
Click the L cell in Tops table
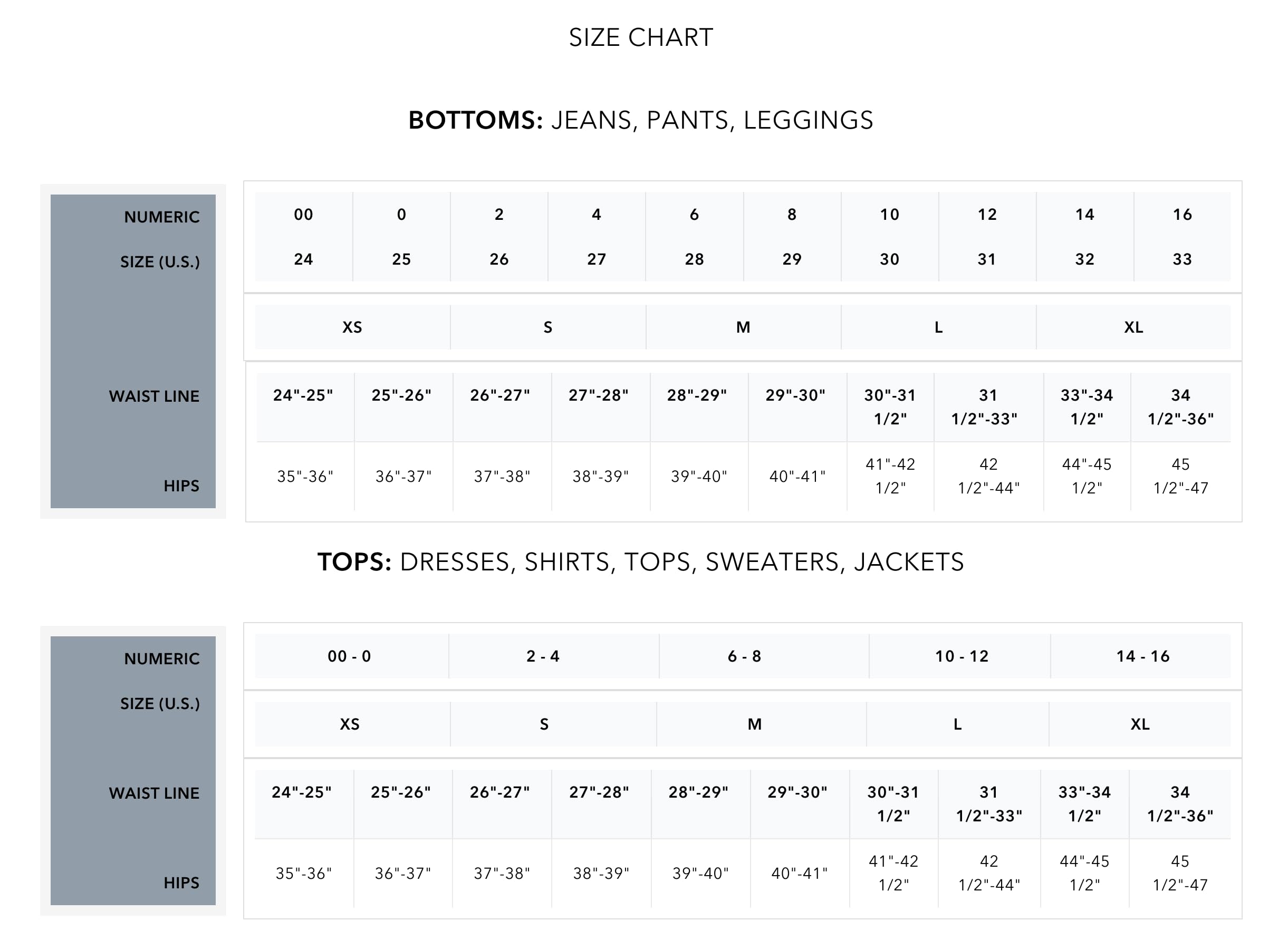pyautogui.click(x=957, y=724)
